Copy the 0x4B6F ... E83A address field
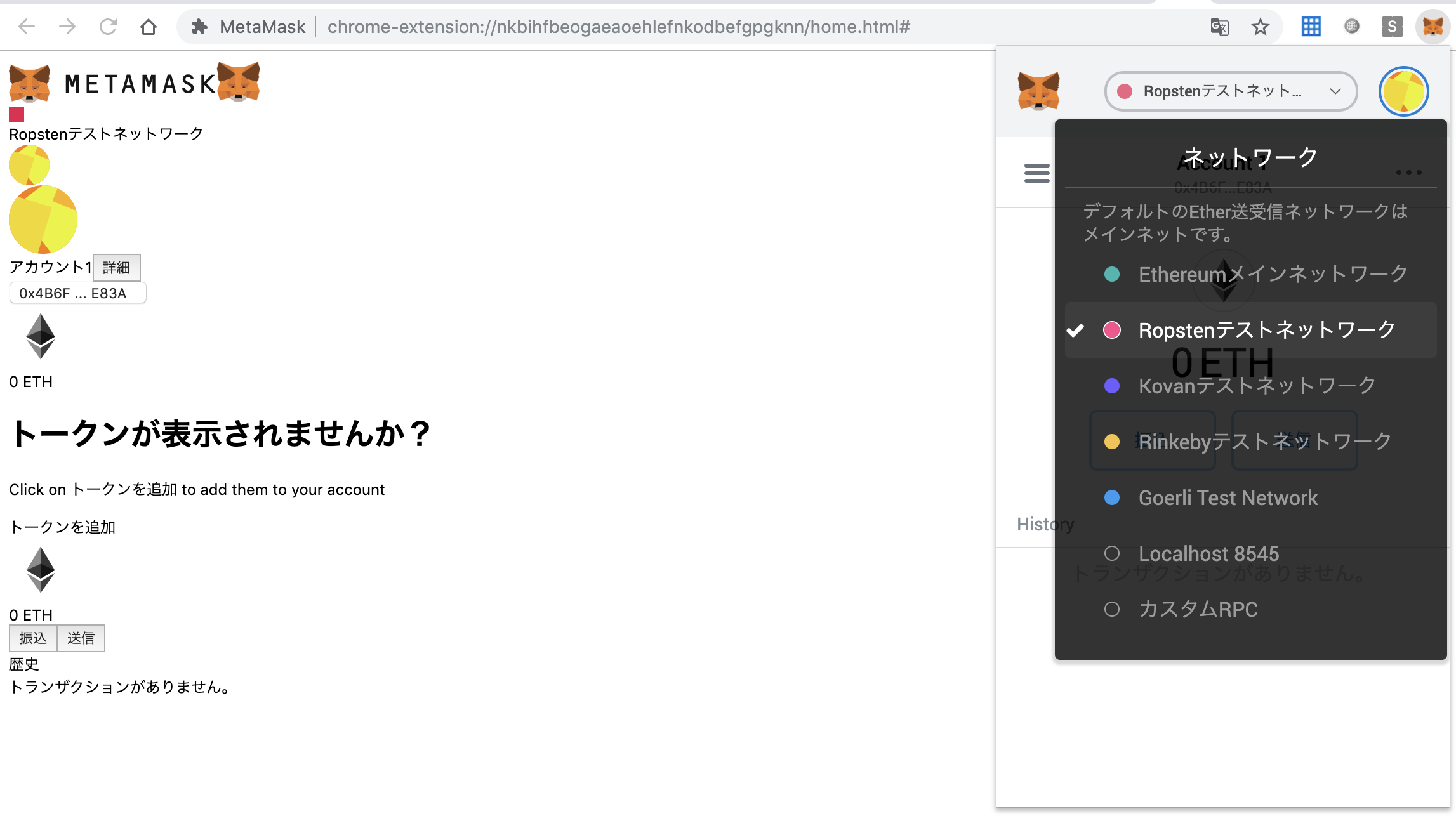 tap(77, 293)
